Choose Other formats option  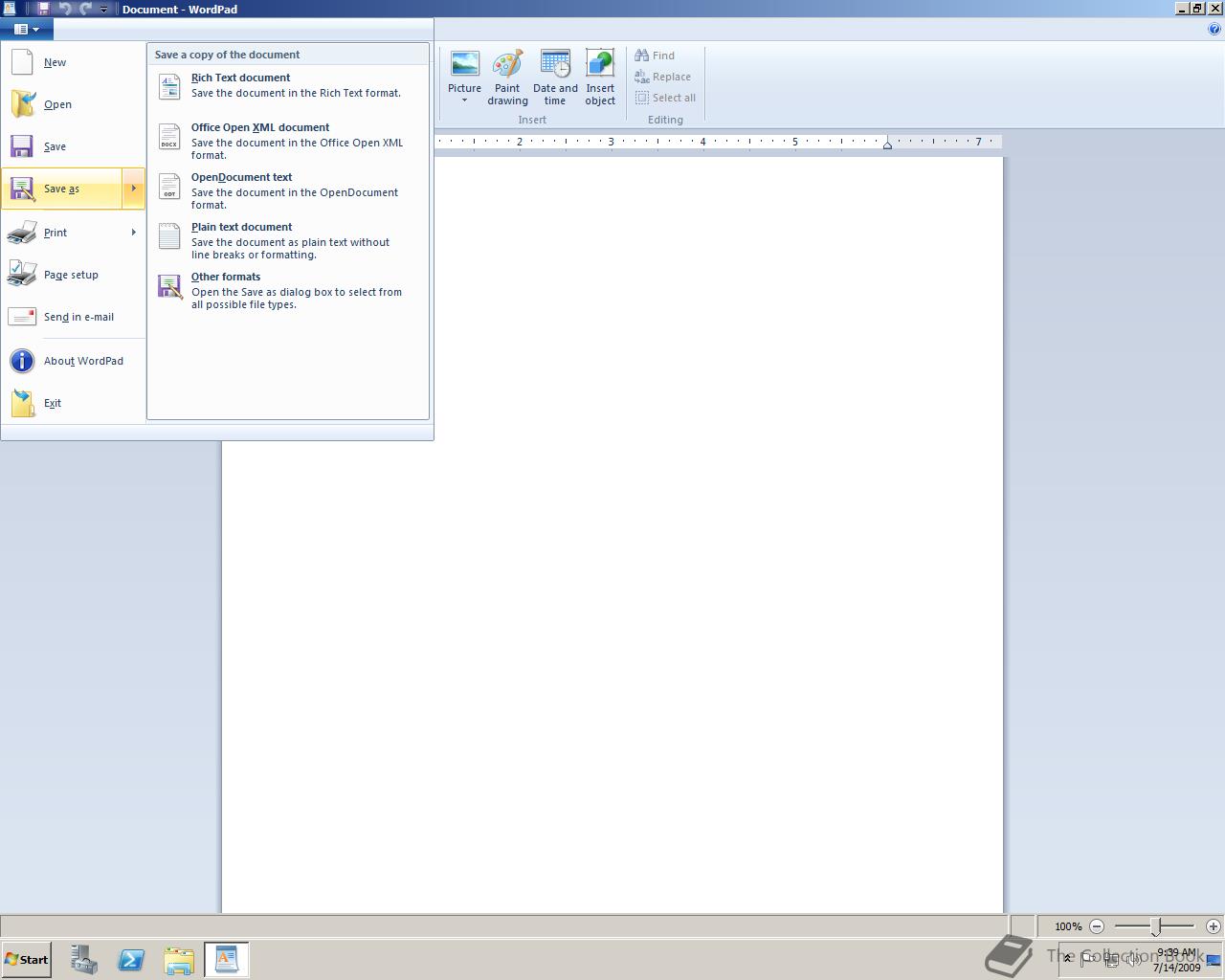coord(288,290)
